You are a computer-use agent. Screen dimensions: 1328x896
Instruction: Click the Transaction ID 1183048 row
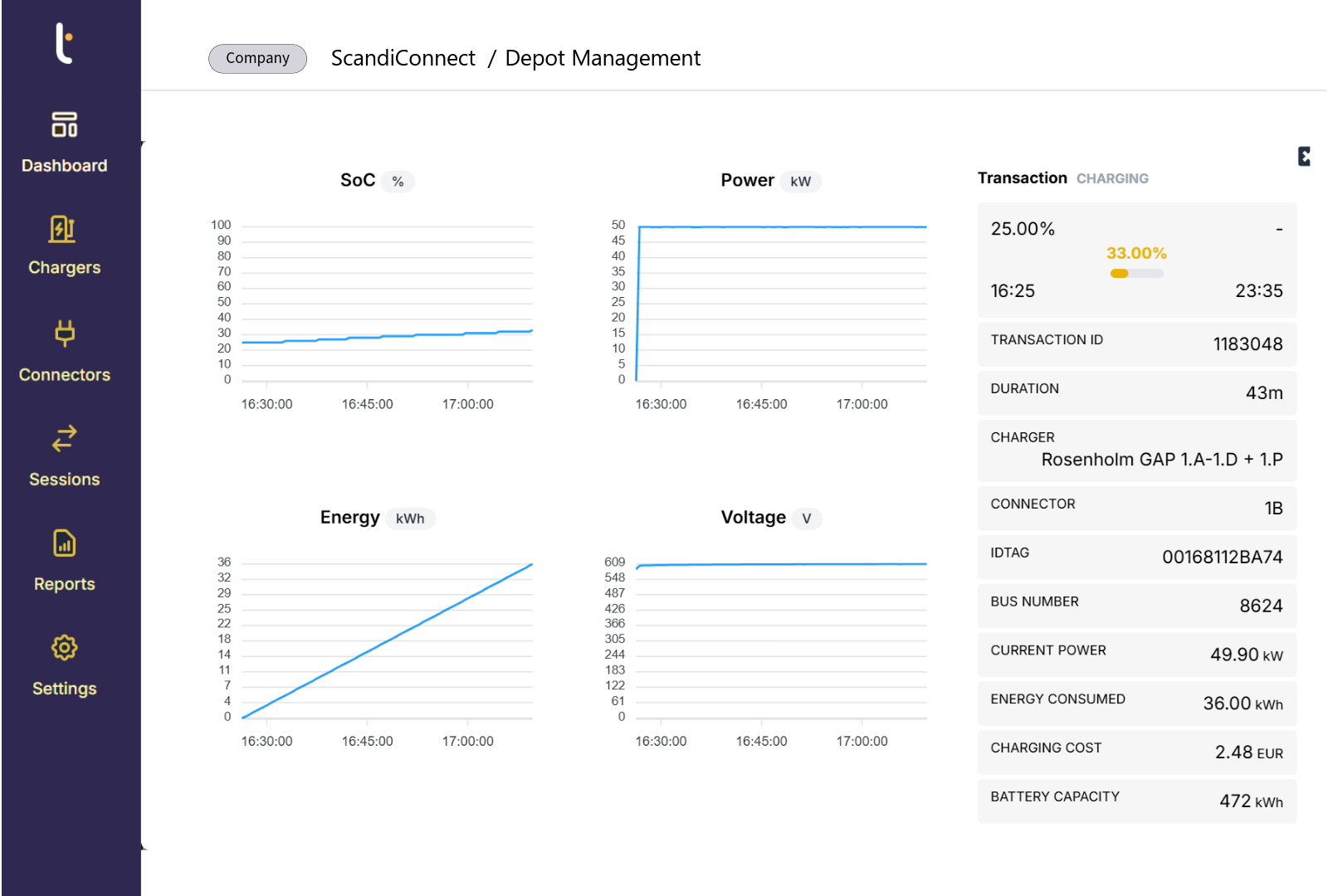1136,343
